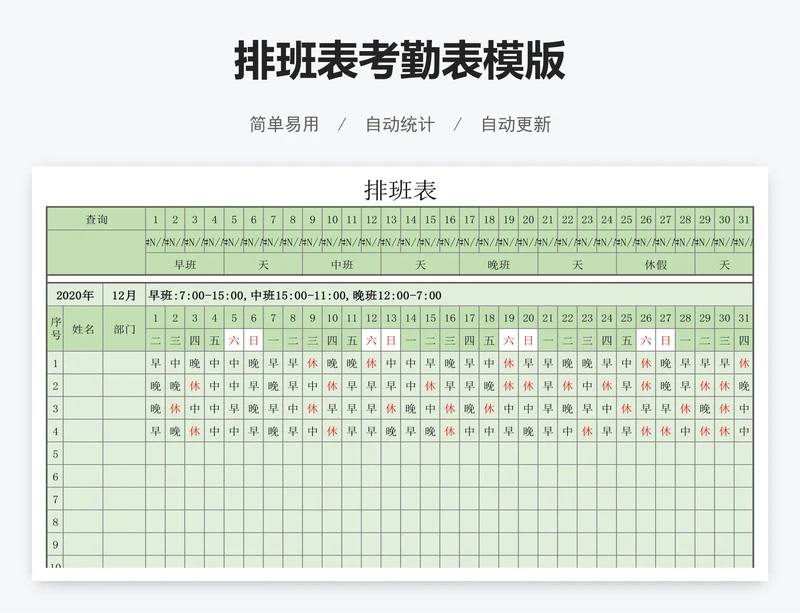Viewport: 800px width, 613px height.
Task: Click the empty 姓名 cell in row 1
Action: pyautogui.click(x=83, y=363)
